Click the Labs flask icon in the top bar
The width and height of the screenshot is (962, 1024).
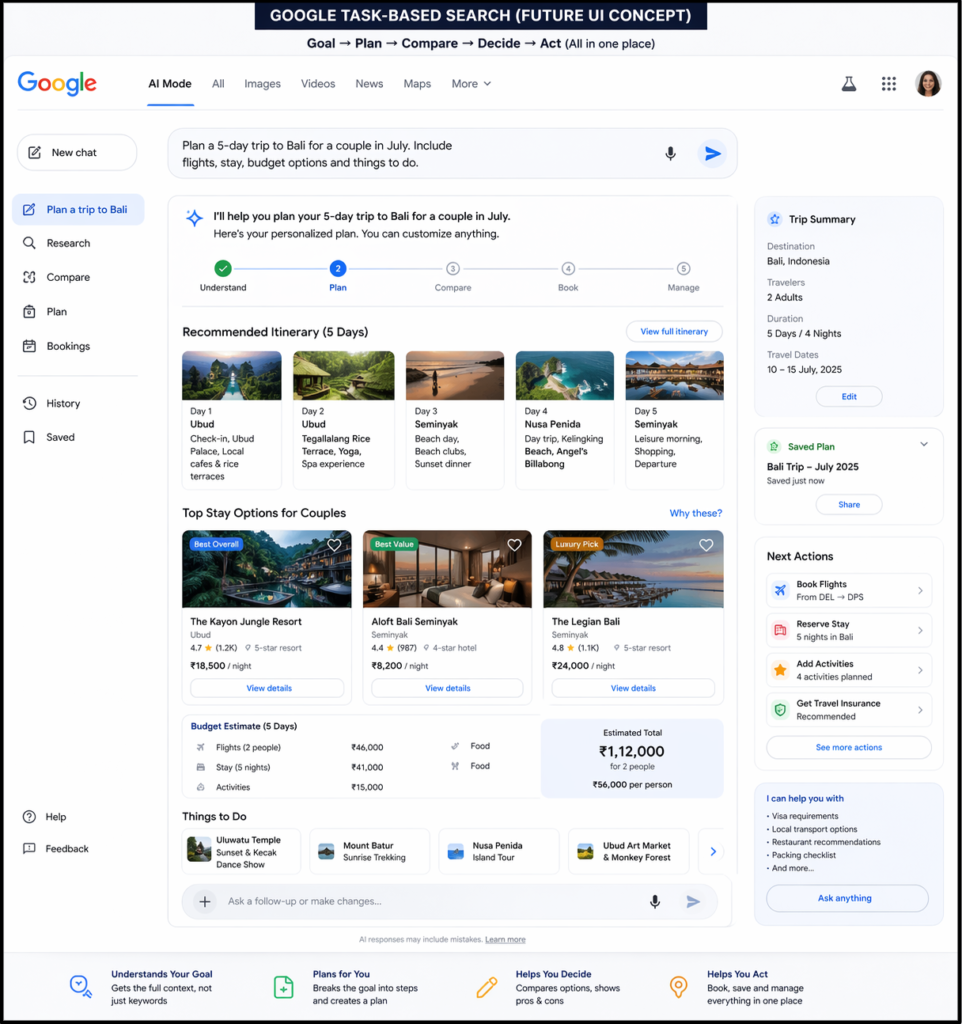coord(848,84)
